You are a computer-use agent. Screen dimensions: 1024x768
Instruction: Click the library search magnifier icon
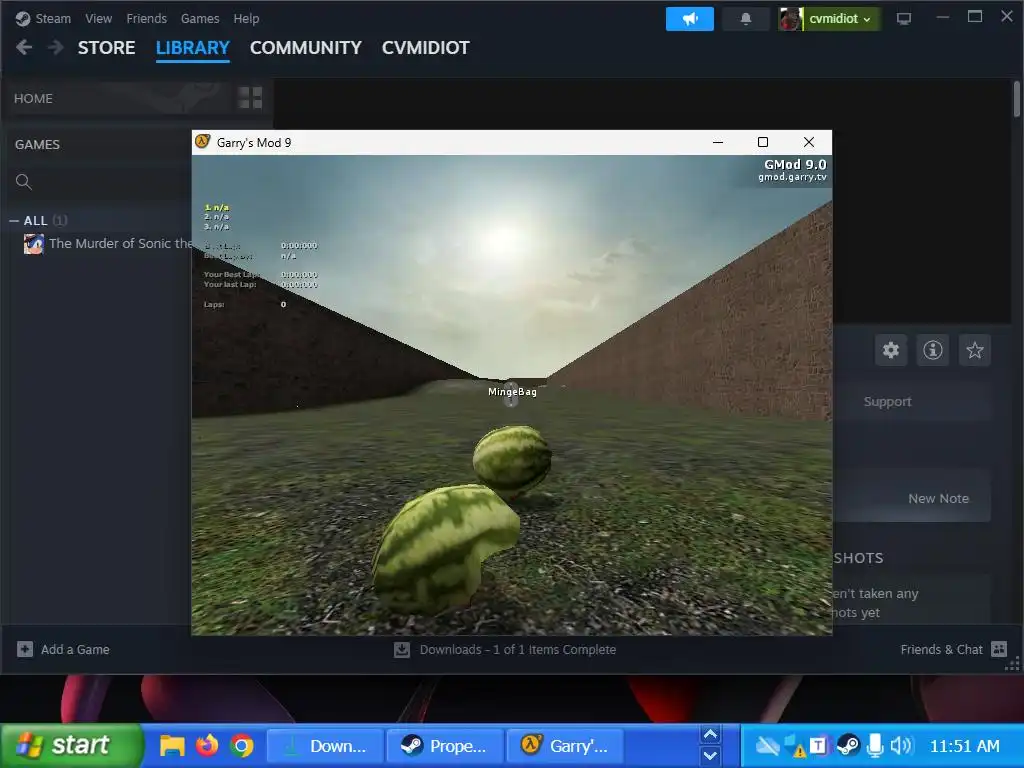click(24, 182)
